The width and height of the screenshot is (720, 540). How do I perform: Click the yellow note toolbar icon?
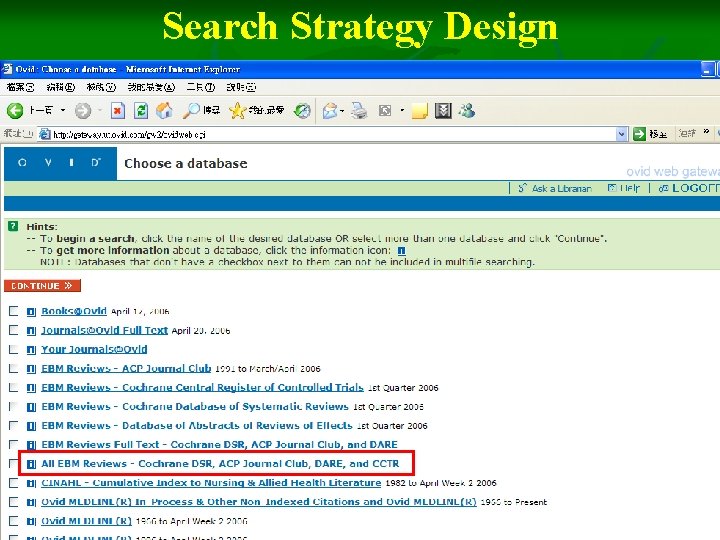[x=420, y=111]
